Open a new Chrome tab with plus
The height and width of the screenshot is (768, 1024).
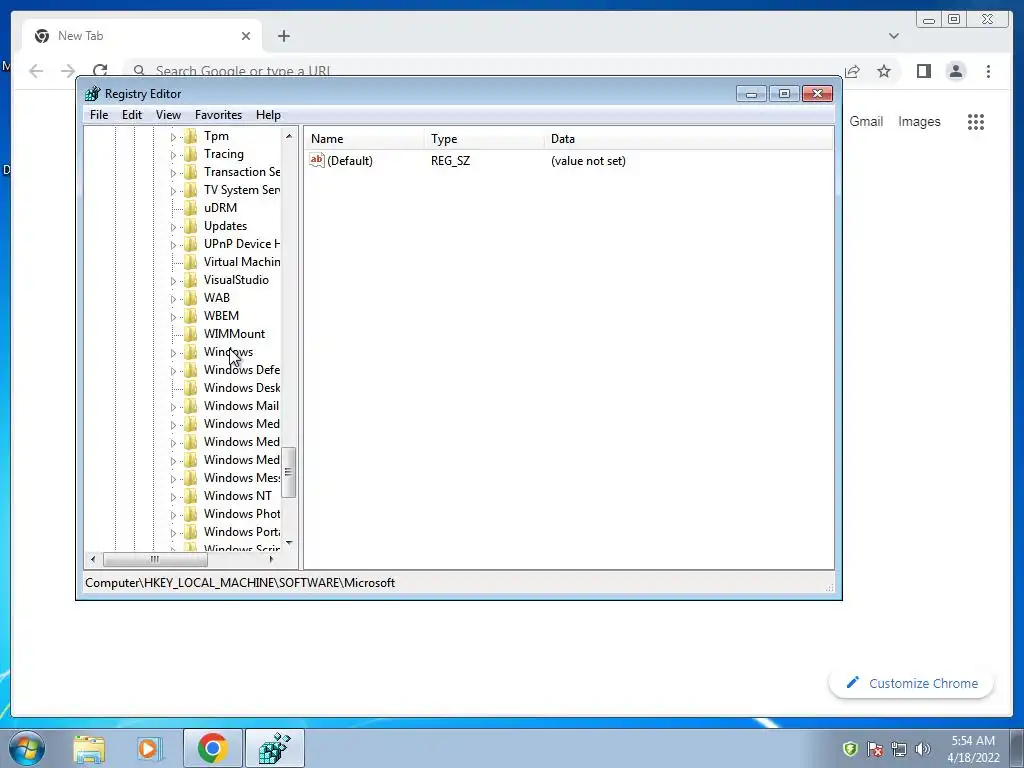click(x=283, y=36)
